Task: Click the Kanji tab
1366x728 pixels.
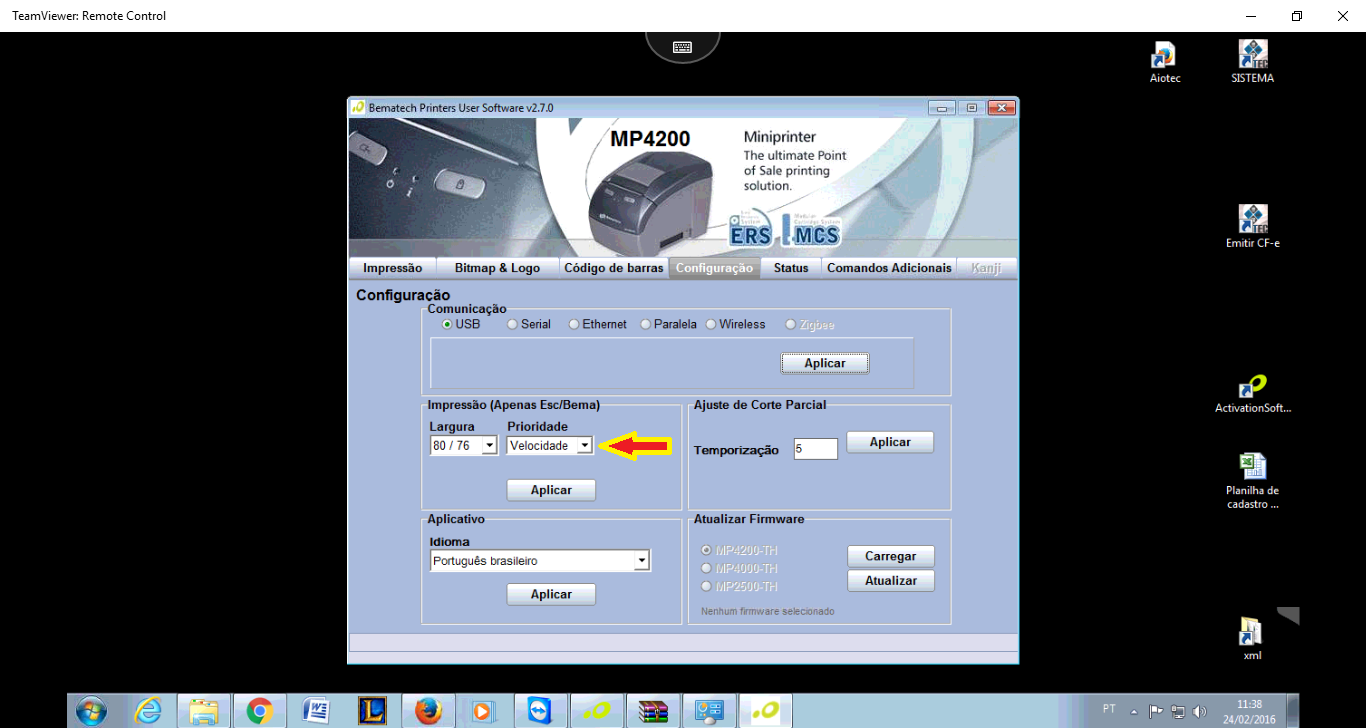Action: tap(986, 268)
